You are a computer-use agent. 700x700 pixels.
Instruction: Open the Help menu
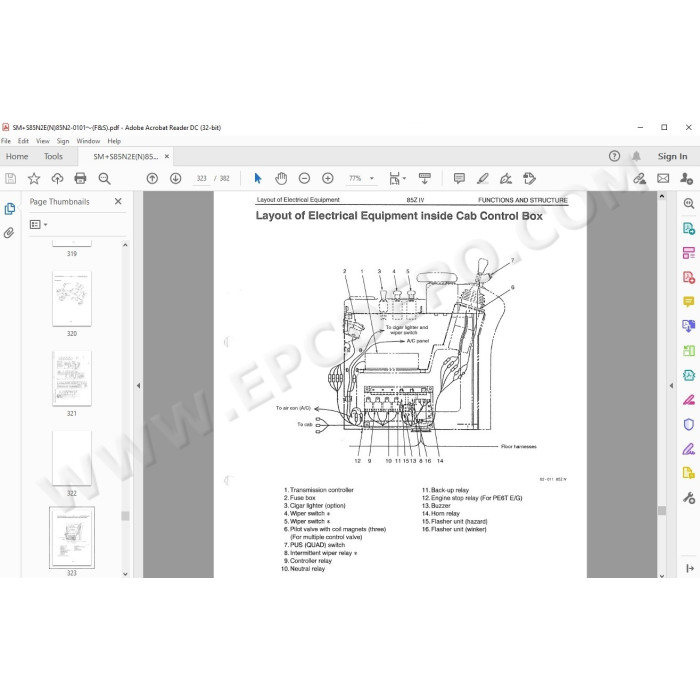(114, 141)
